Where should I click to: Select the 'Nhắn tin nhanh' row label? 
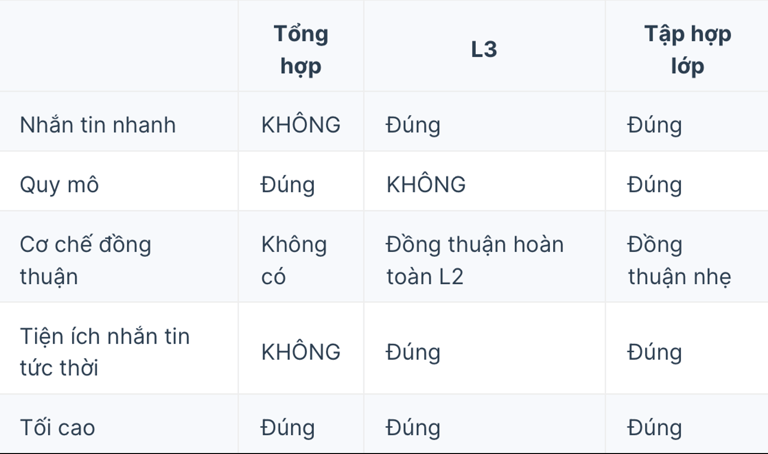[97, 124]
